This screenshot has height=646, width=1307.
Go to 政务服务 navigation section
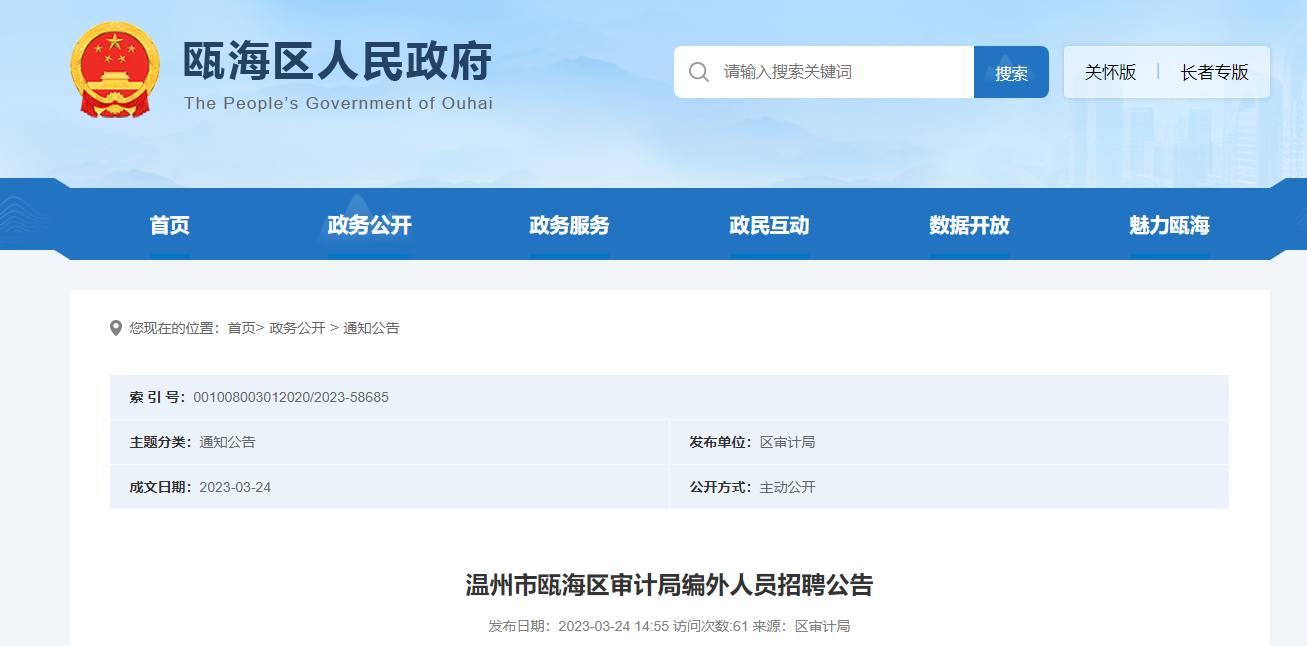[x=569, y=226]
